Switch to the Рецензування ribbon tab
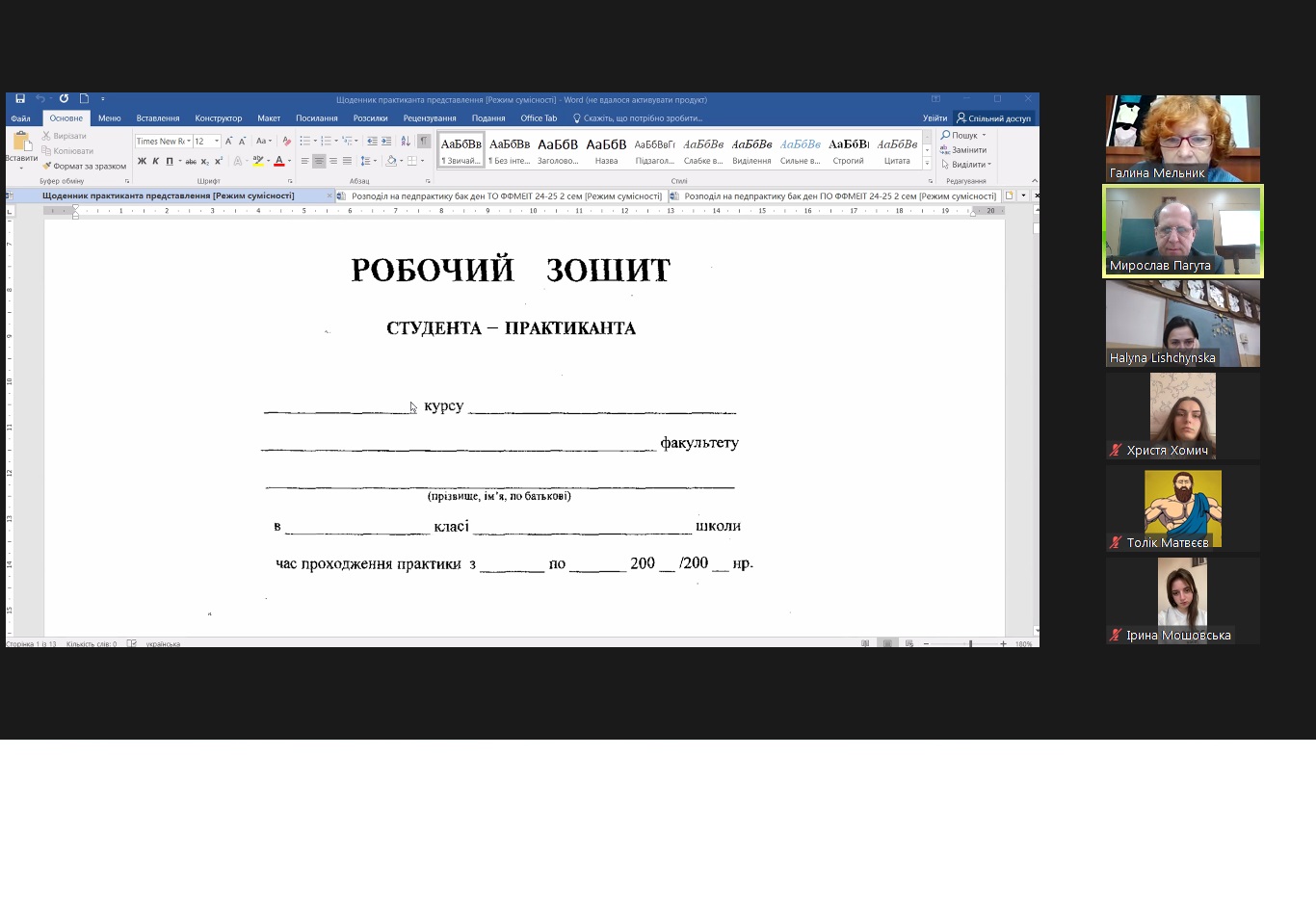Image resolution: width=1316 pixels, height=912 pixels. coord(430,118)
